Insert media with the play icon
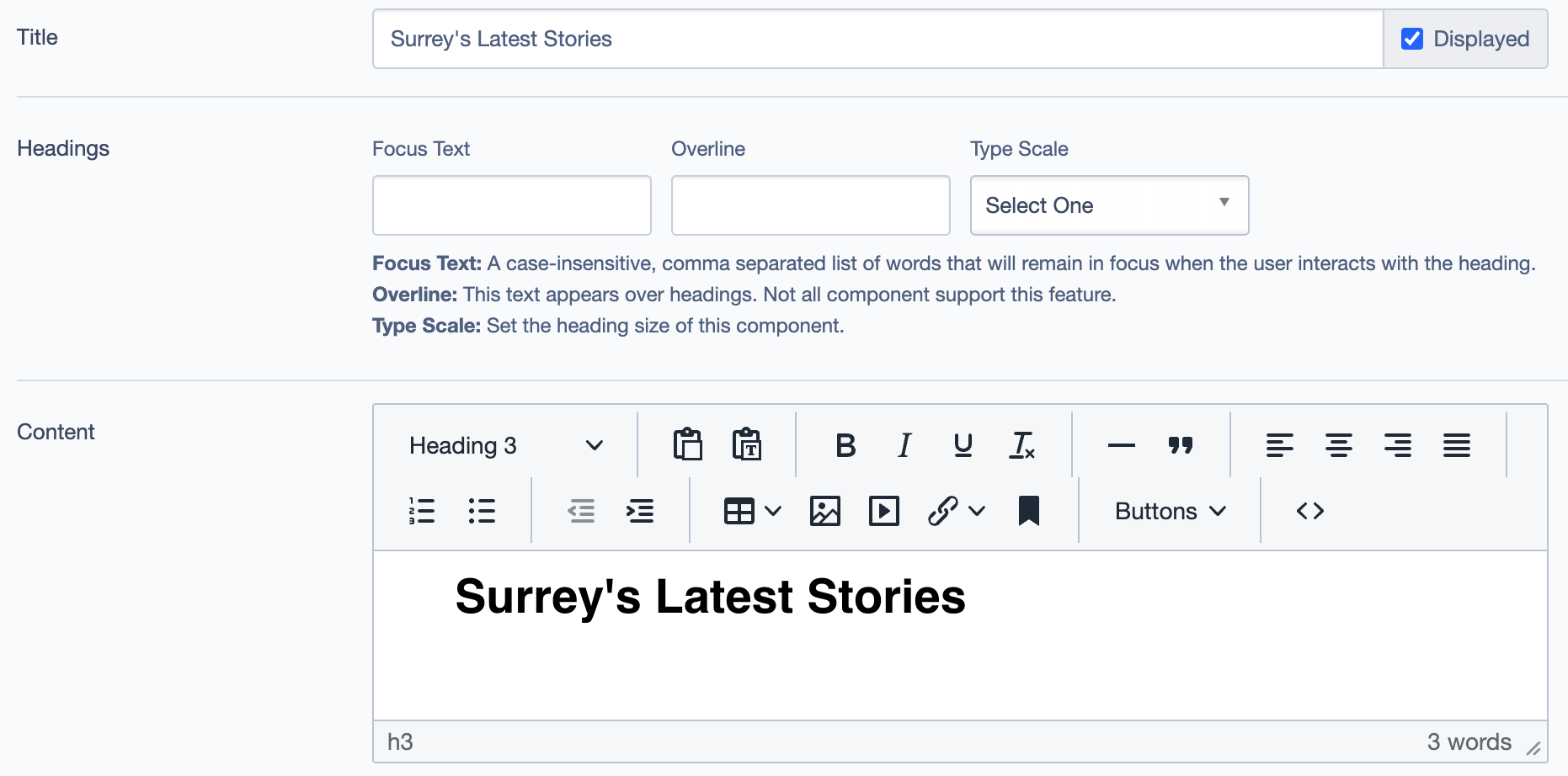The height and width of the screenshot is (776, 1568). [x=883, y=511]
